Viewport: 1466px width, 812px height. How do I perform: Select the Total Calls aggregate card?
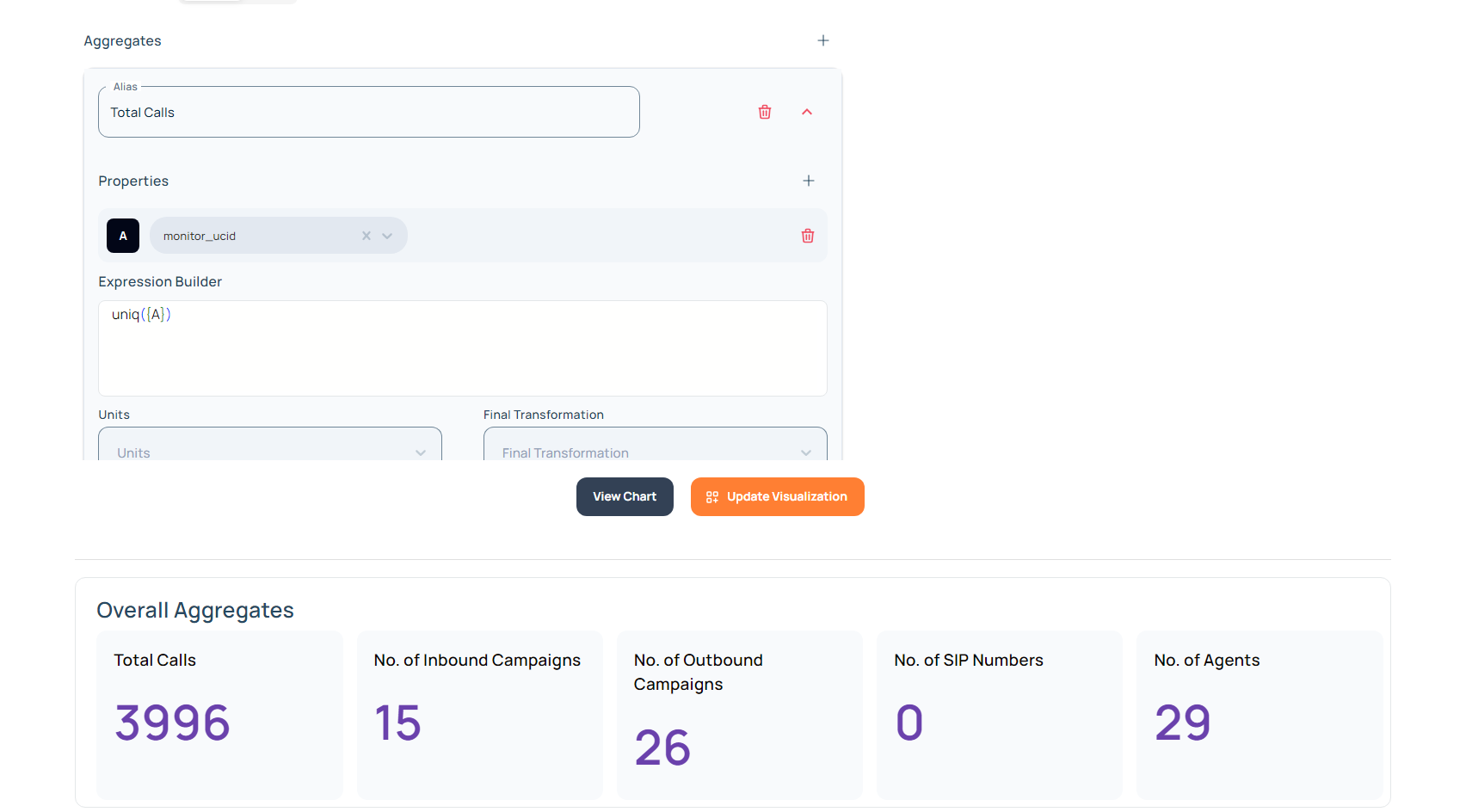219,714
